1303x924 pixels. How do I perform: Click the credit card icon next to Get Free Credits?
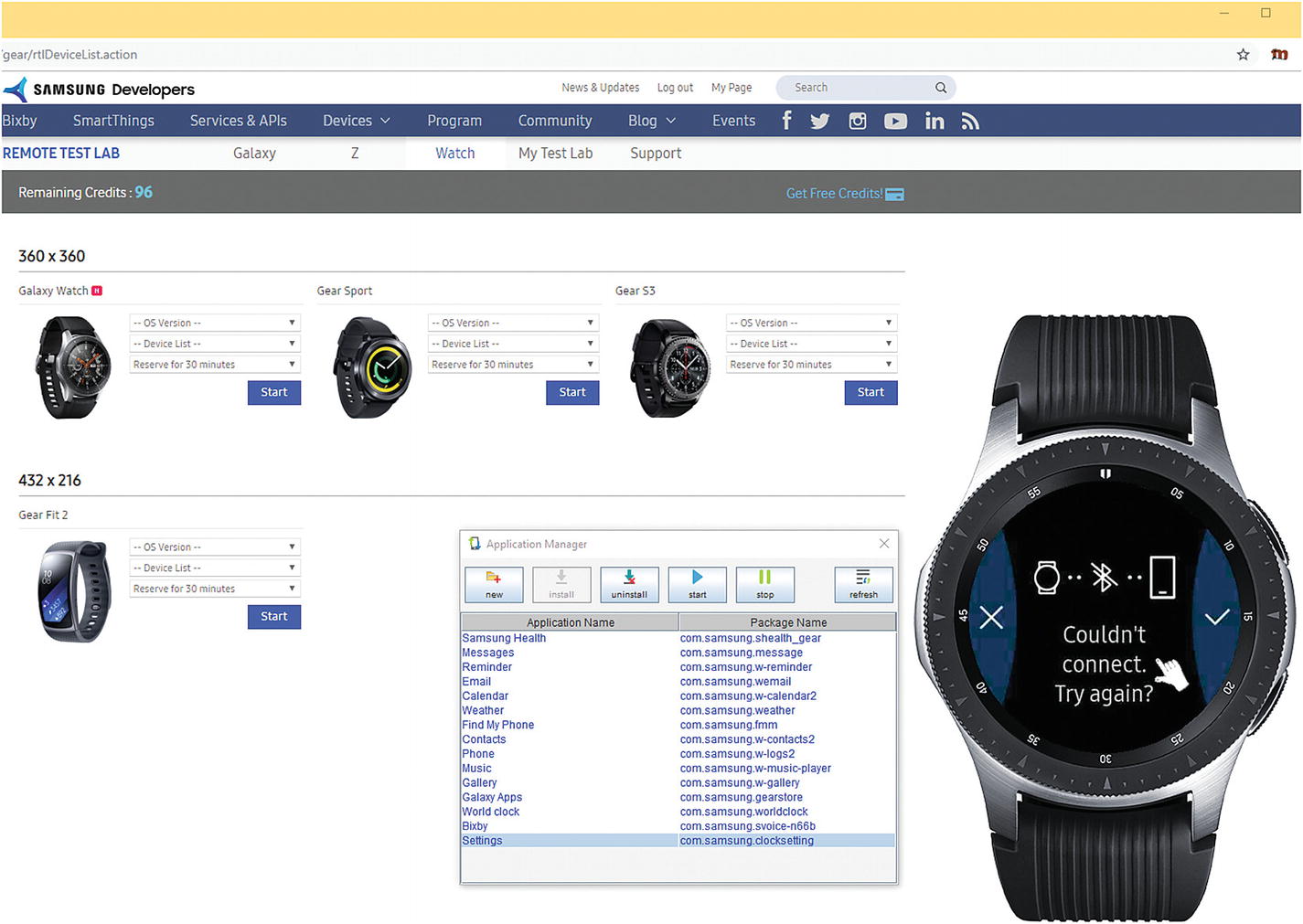tap(895, 194)
